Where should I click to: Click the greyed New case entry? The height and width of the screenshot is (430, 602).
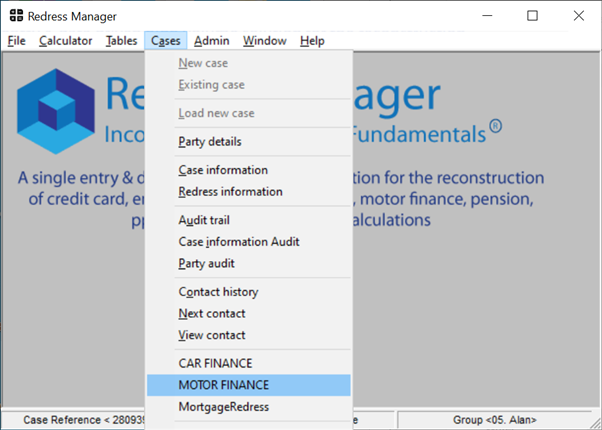point(248,63)
